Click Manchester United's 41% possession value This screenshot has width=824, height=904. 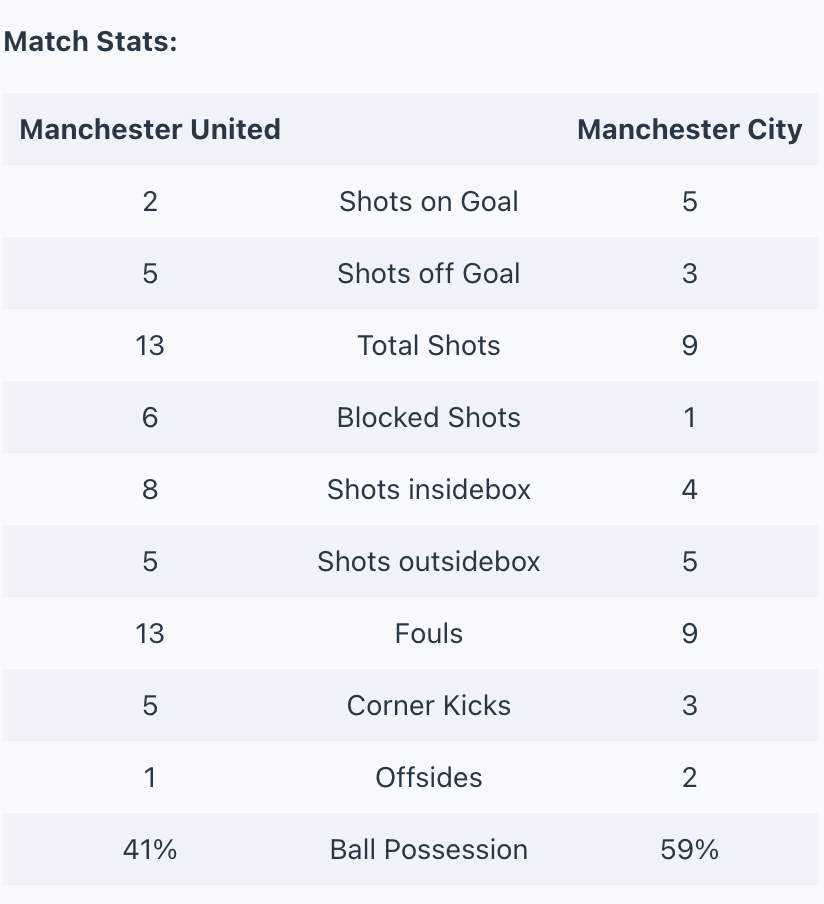coord(150,850)
